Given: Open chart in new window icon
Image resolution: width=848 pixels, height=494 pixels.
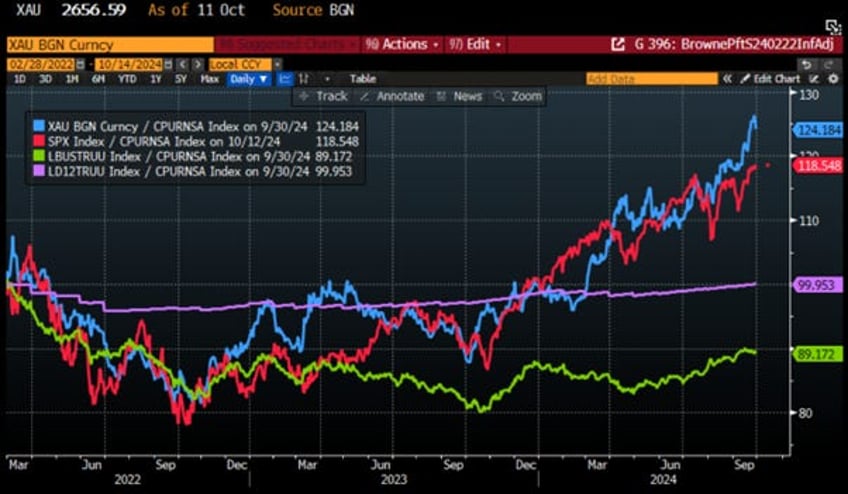Looking at the screenshot, I should click(x=618, y=44).
